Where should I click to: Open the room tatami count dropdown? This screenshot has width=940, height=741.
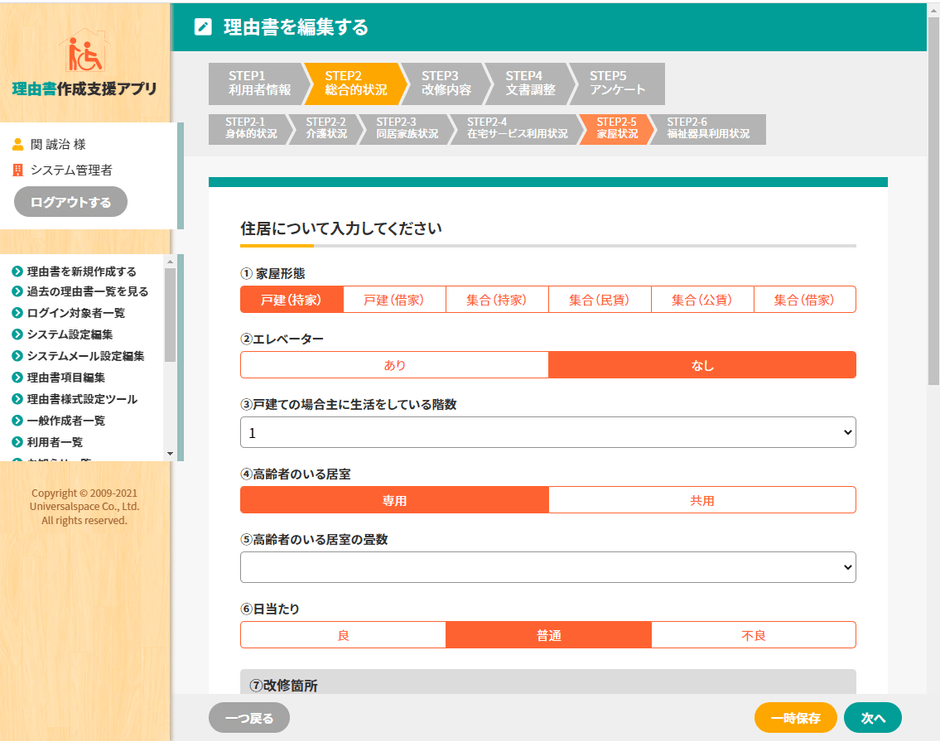point(548,567)
